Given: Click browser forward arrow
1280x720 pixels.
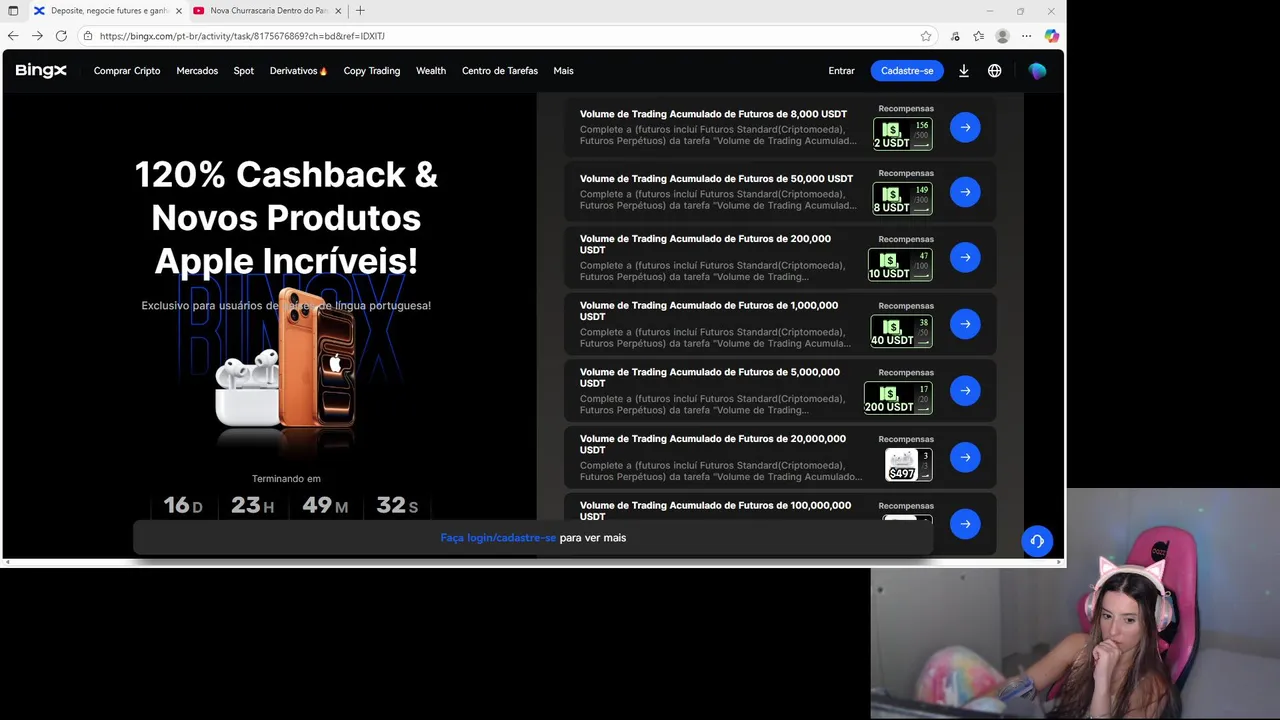Looking at the screenshot, I should tap(37, 36).
